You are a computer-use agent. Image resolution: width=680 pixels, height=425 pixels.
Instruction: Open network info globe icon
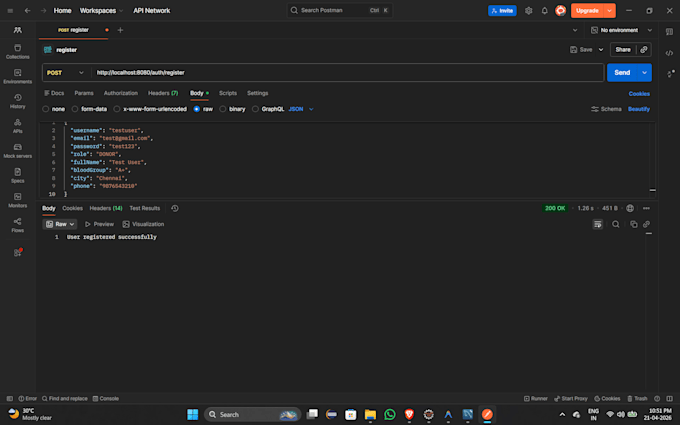tap(630, 208)
